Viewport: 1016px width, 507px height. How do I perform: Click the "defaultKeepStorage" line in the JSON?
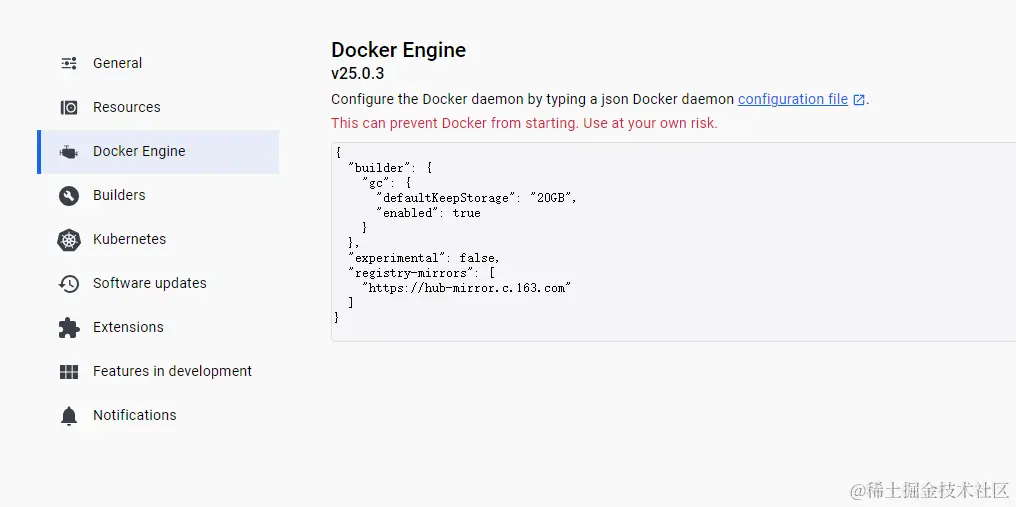(x=476, y=198)
